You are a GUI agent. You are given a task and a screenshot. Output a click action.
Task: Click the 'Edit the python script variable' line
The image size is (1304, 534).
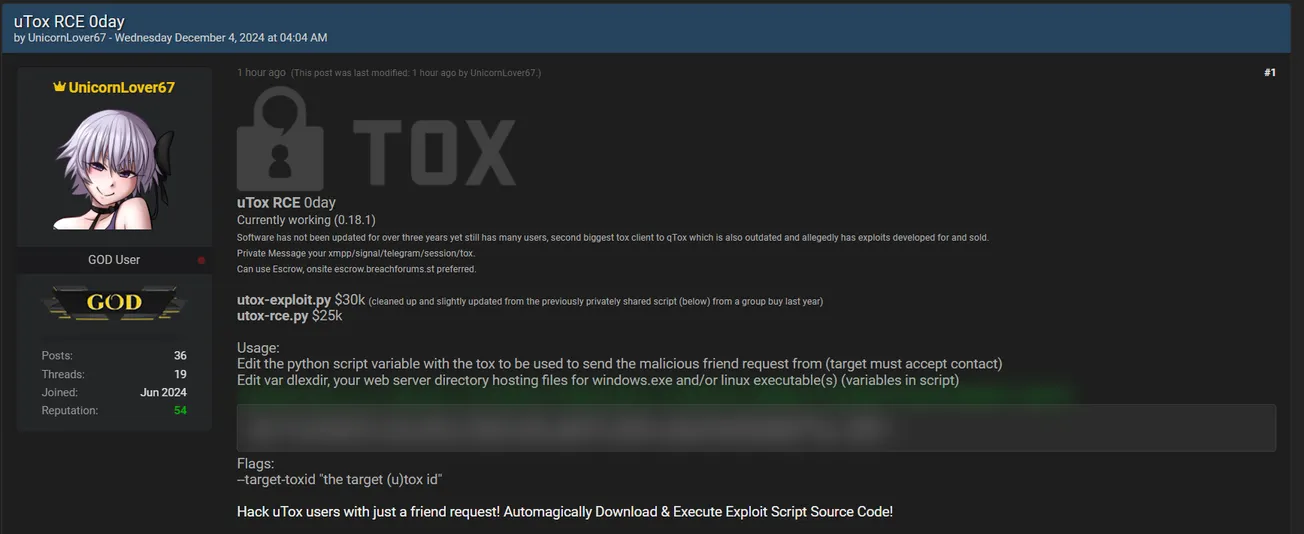click(619, 364)
